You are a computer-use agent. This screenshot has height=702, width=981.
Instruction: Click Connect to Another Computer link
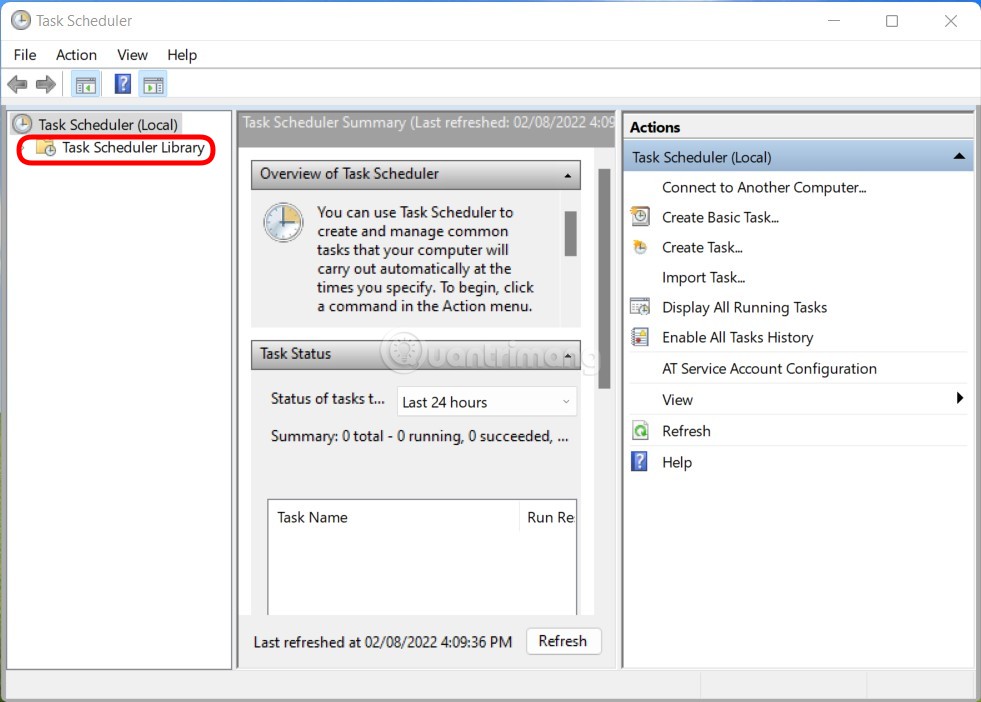(764, 187)
